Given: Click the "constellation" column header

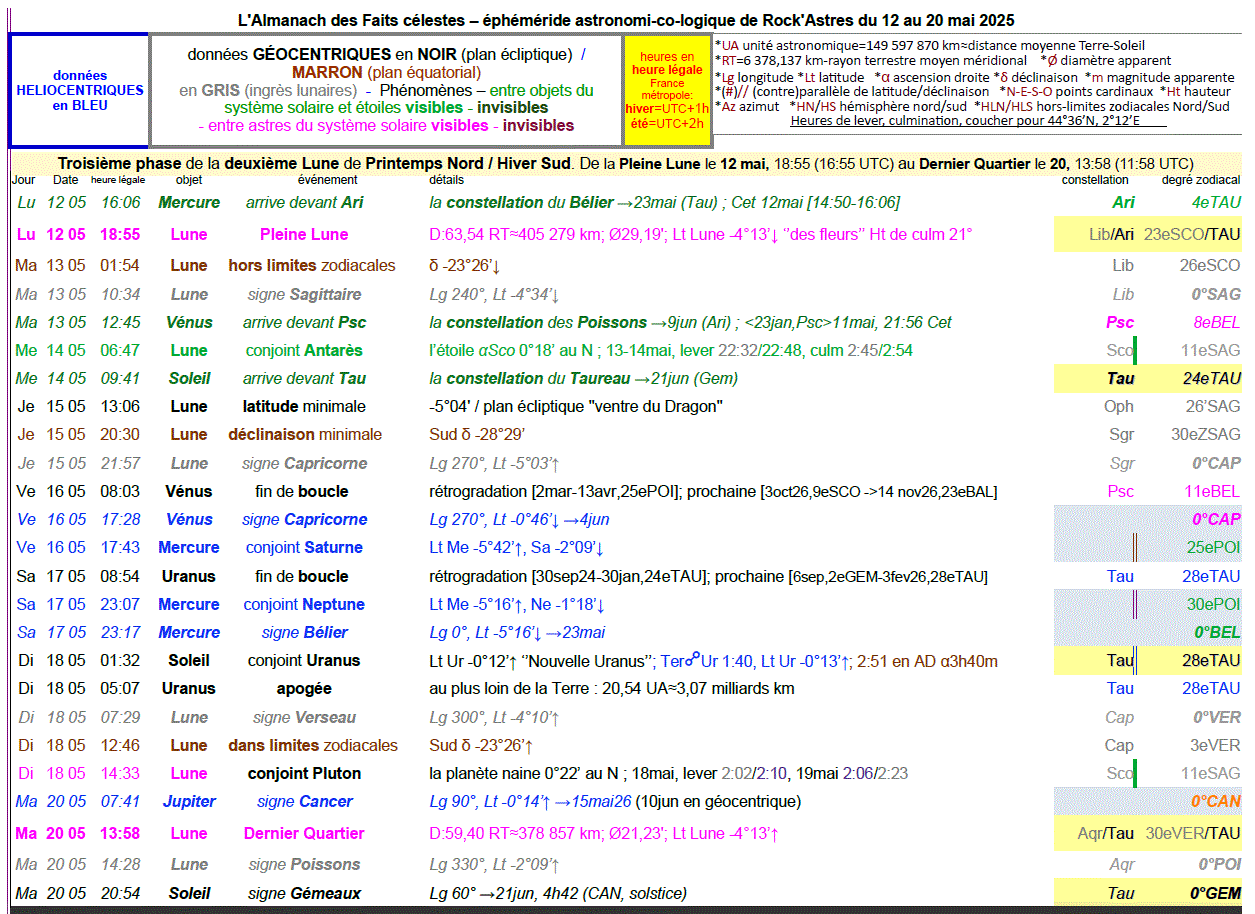Looking at the screenshot, I should (x=1095, y=180).
